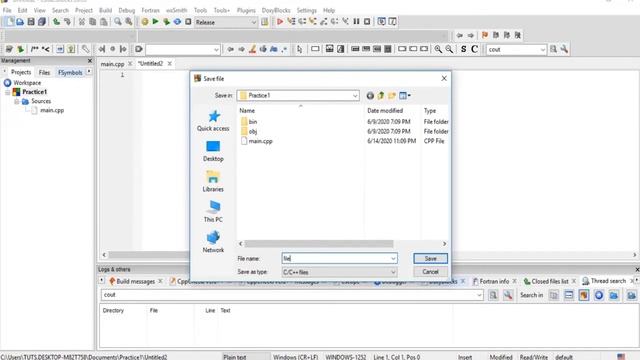Open the Fortran info log tab
This screenshot has width=640, height=360.
pos(493,281)
